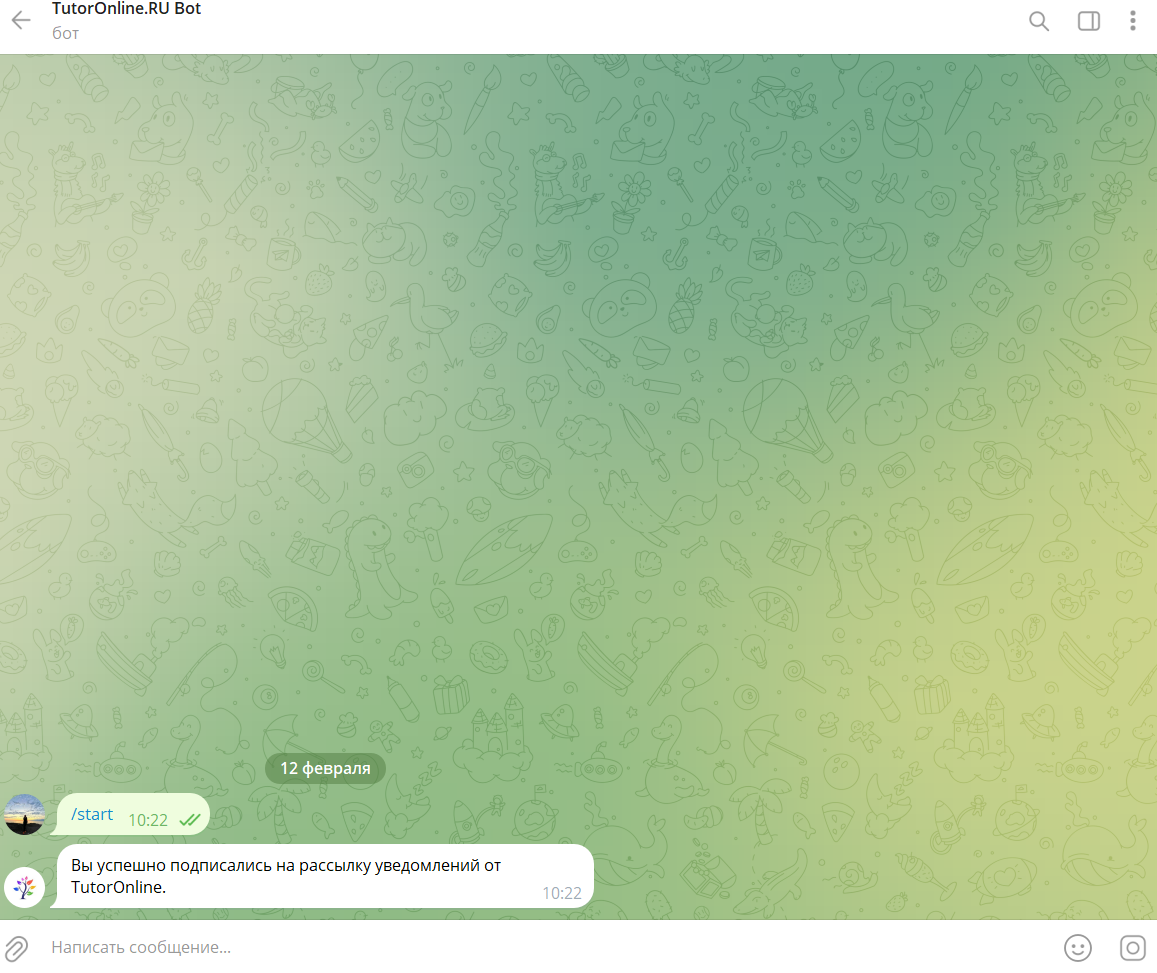The image size is (1157, 973).
Task: Click the 'бот' status label
Action: point(66,33)
